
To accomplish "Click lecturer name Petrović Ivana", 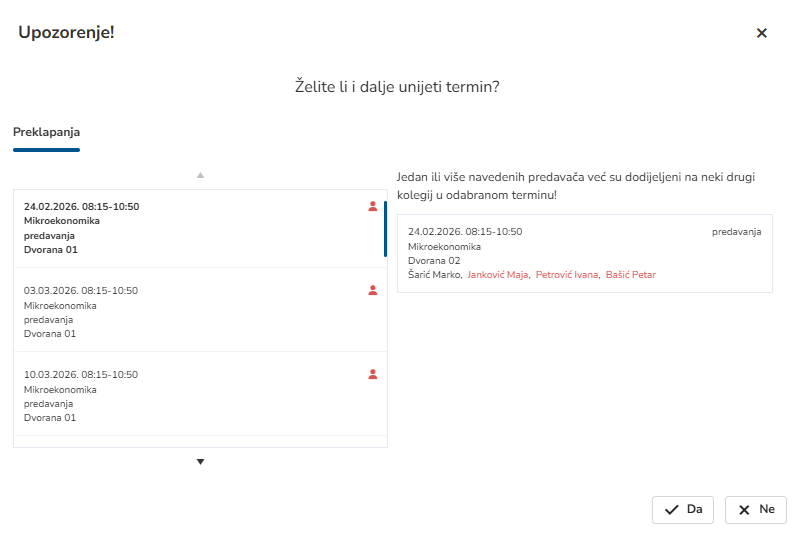I will point(567,274).
